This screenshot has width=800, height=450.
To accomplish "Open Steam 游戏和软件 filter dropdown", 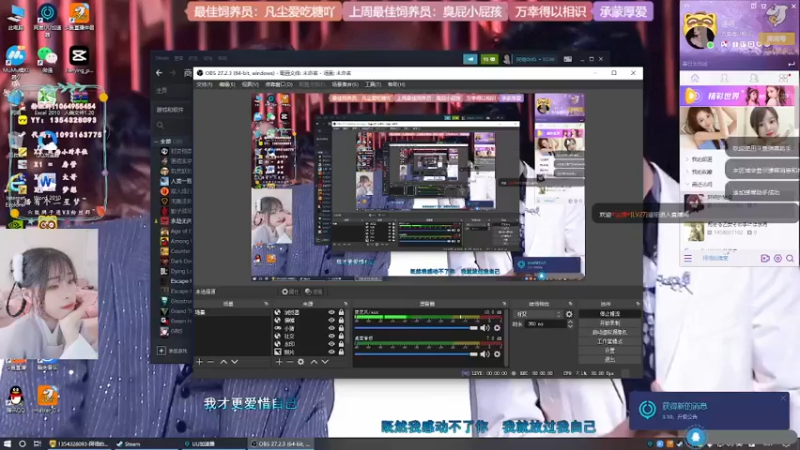I will pos(172,110).
